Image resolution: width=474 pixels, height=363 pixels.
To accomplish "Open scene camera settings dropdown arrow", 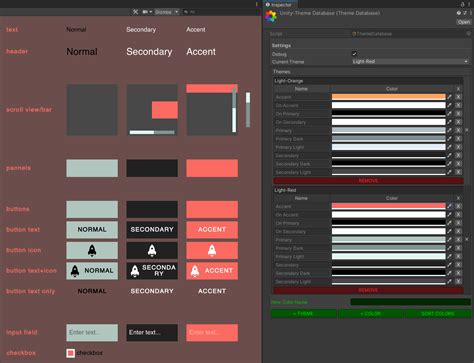I will pyautogui.click(x=151, y=12).
